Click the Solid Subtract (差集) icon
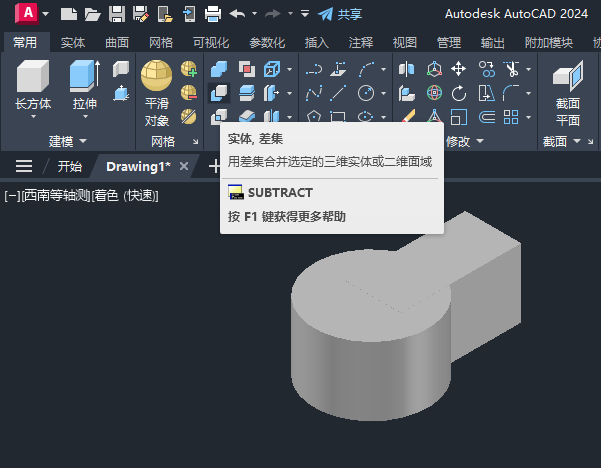Viewport: 601px width, 468px height. click(x=218, y=93)
